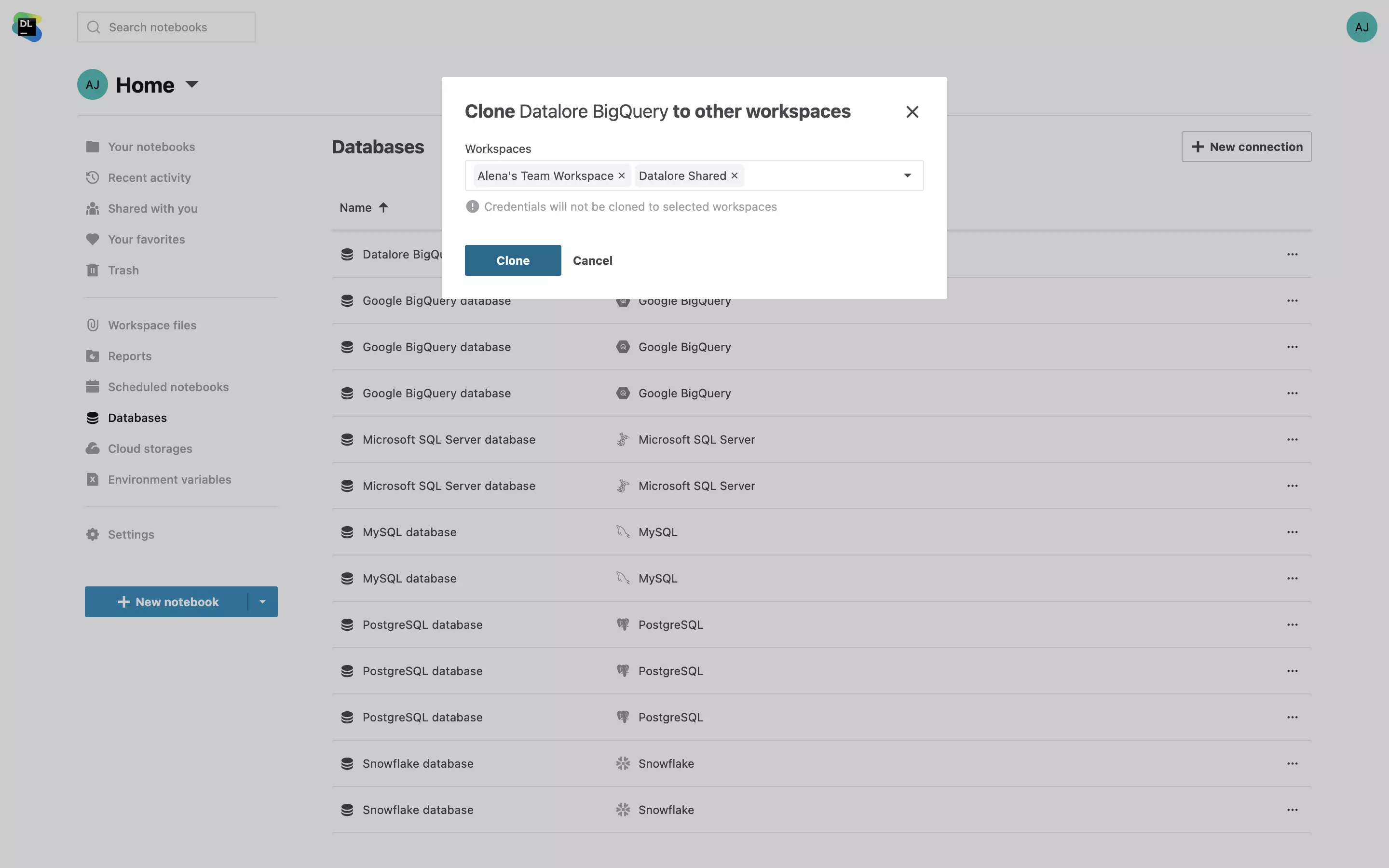Close the clone dialog
Viewport: 1389px width, 868px height.
tap(912, 112)
